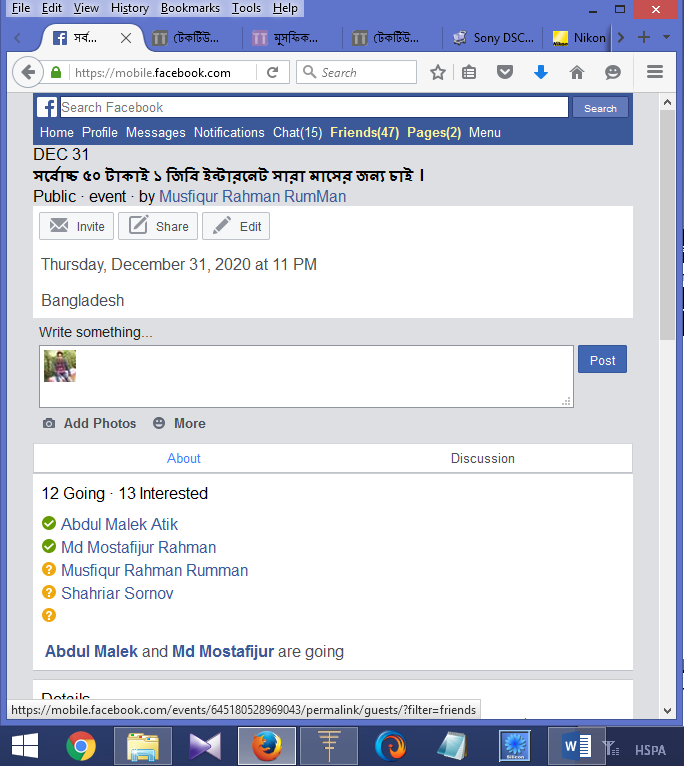Click the Edit event button

coord(236,226)
